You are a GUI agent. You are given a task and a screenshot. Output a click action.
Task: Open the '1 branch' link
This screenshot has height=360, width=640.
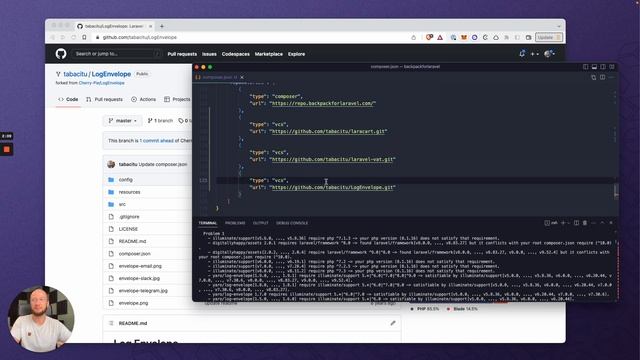click(x=160, y=121)
